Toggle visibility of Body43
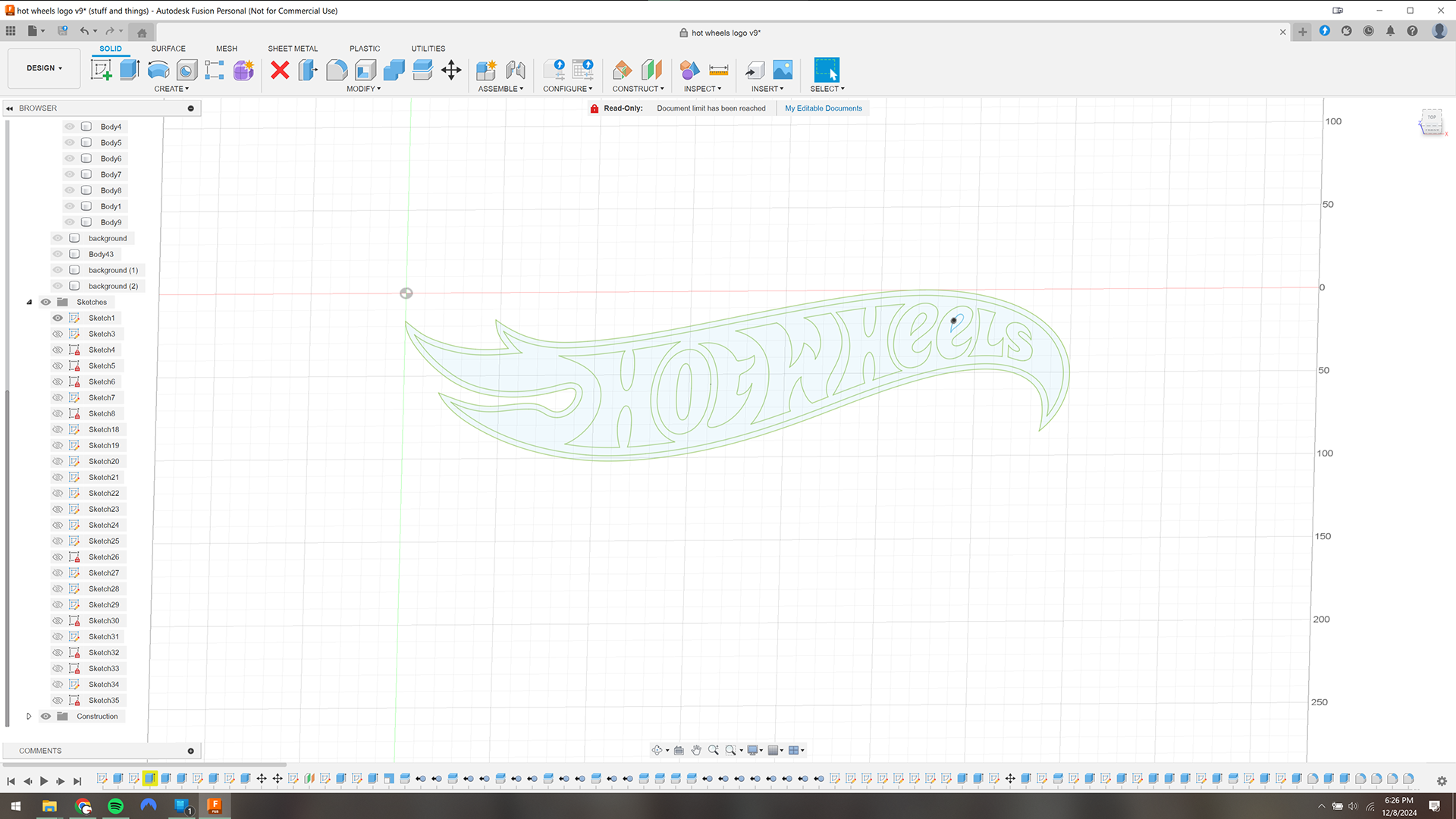The image size is (1456, 819). click(x=58, y=254)
